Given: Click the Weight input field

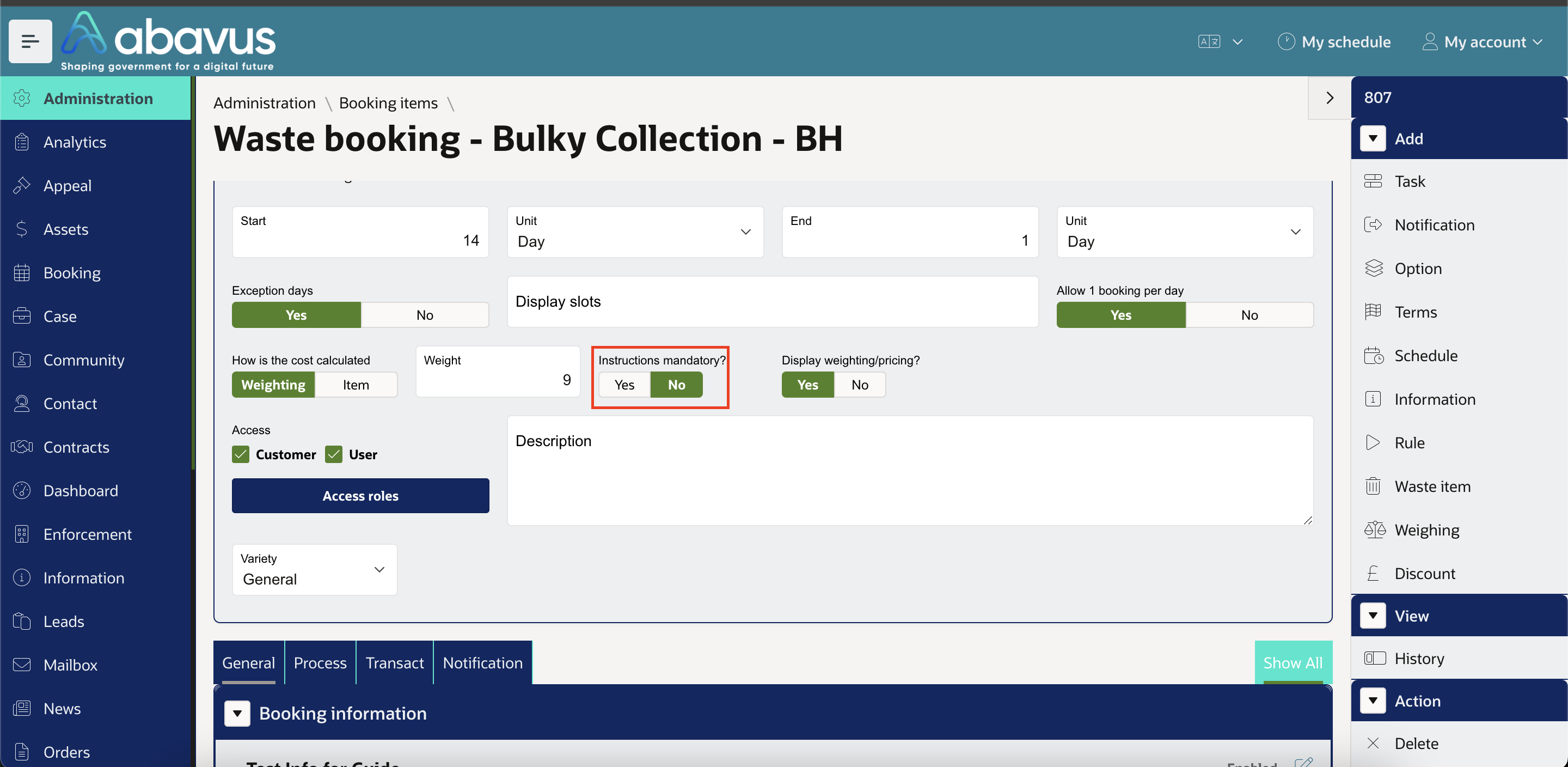Looking at the screenshot, I should [x=497, y=372].
